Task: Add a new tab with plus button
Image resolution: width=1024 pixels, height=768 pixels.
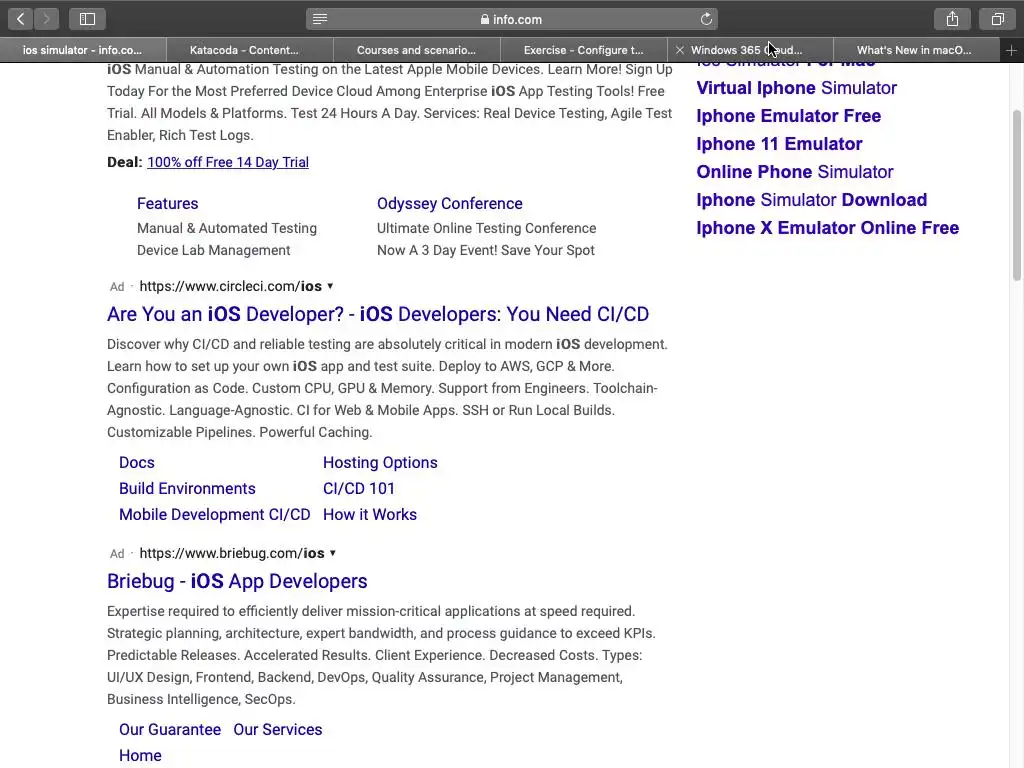Action: pos(1011,50)
